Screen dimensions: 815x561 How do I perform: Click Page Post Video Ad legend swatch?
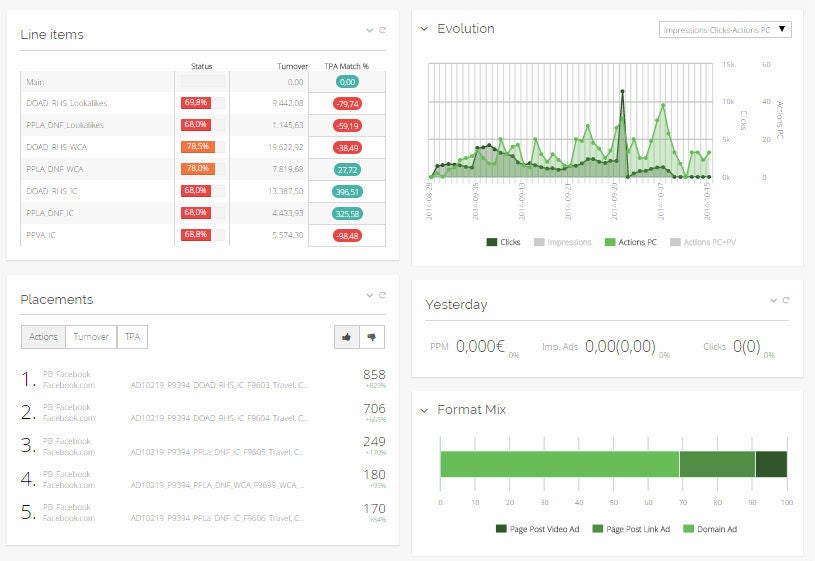pos(502,528)
